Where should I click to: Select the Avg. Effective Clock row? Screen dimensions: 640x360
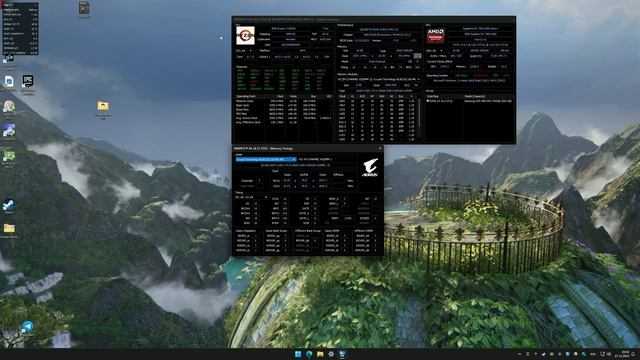click(284, 122)
